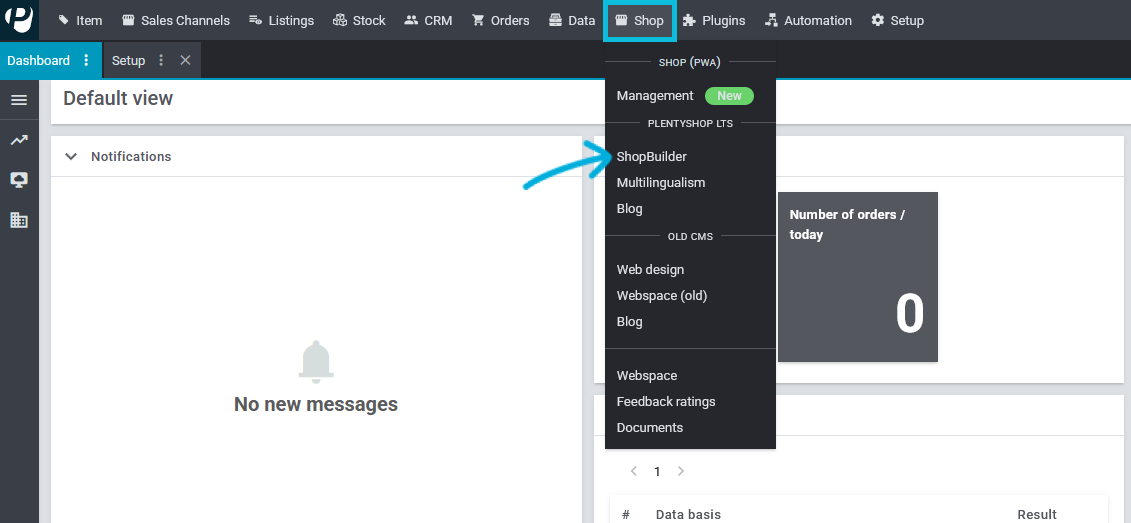Click the building sidebar icon
Image resolution: width=1131 pixels, height=523 pixels.
tap(19, 220)
